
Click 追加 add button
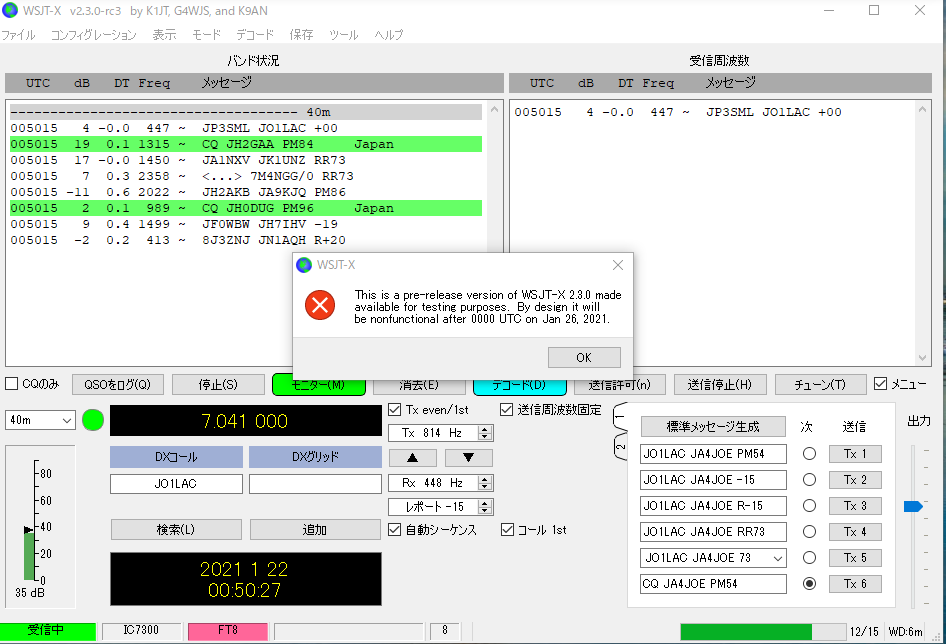(315, 529)
